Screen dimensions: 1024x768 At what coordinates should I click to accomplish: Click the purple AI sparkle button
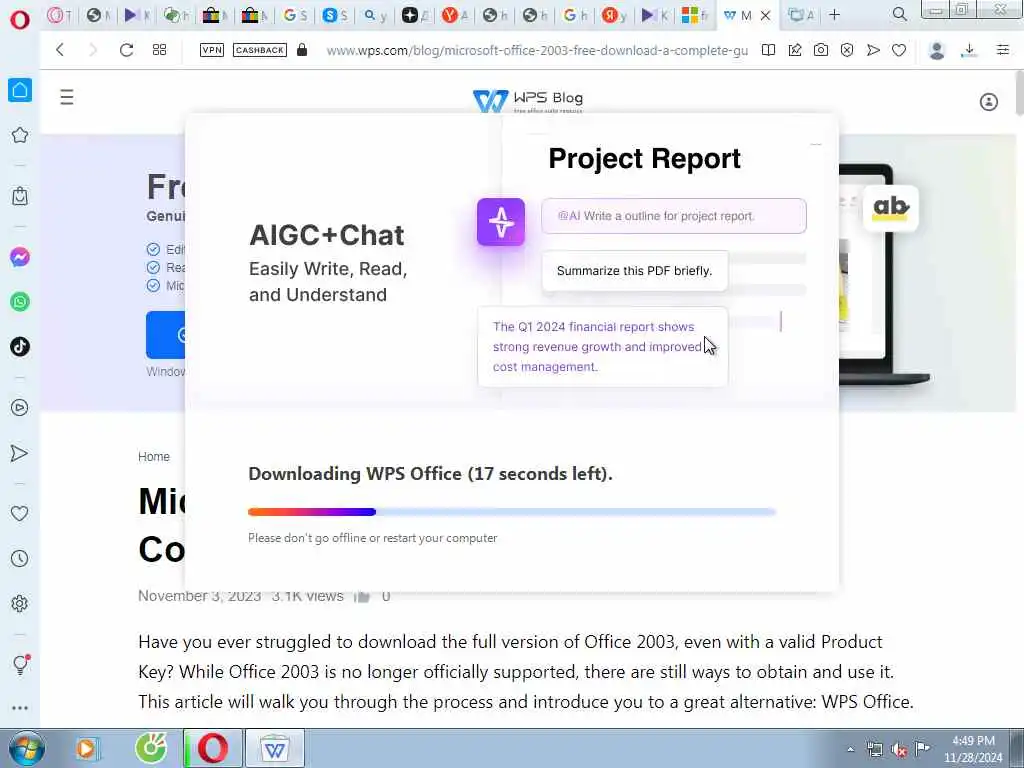pyautogui.click(x=501, y=222)
